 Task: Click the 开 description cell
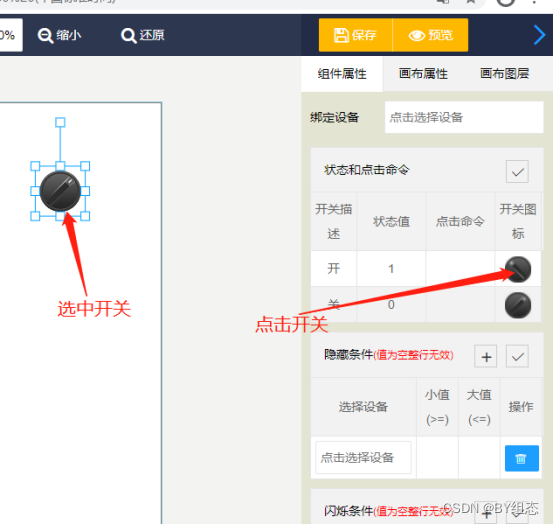334,269
